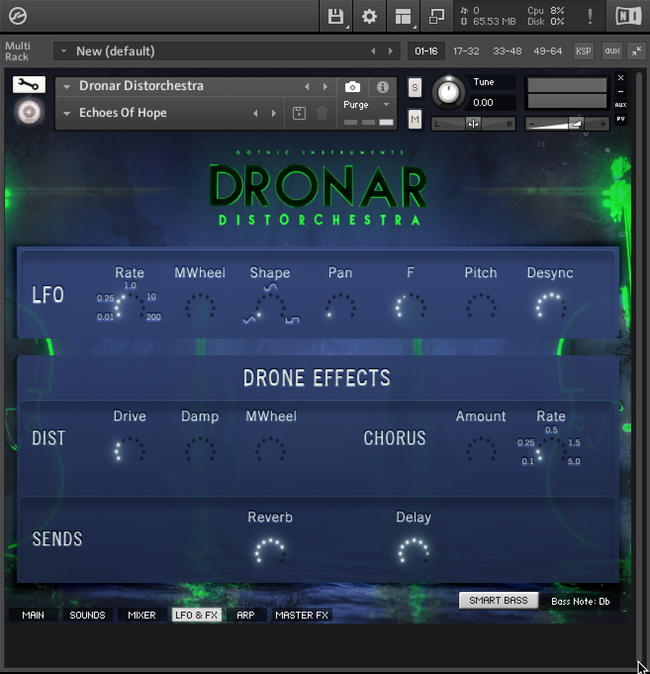
Task: Click the Tune knob
Action: click(x=448, y=92)
